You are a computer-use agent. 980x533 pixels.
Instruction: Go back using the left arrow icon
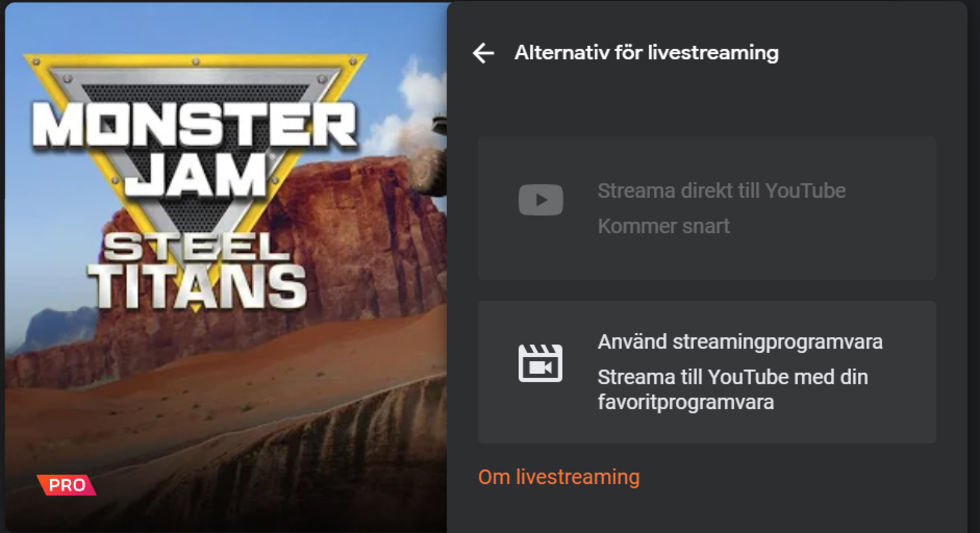point(483,53)
